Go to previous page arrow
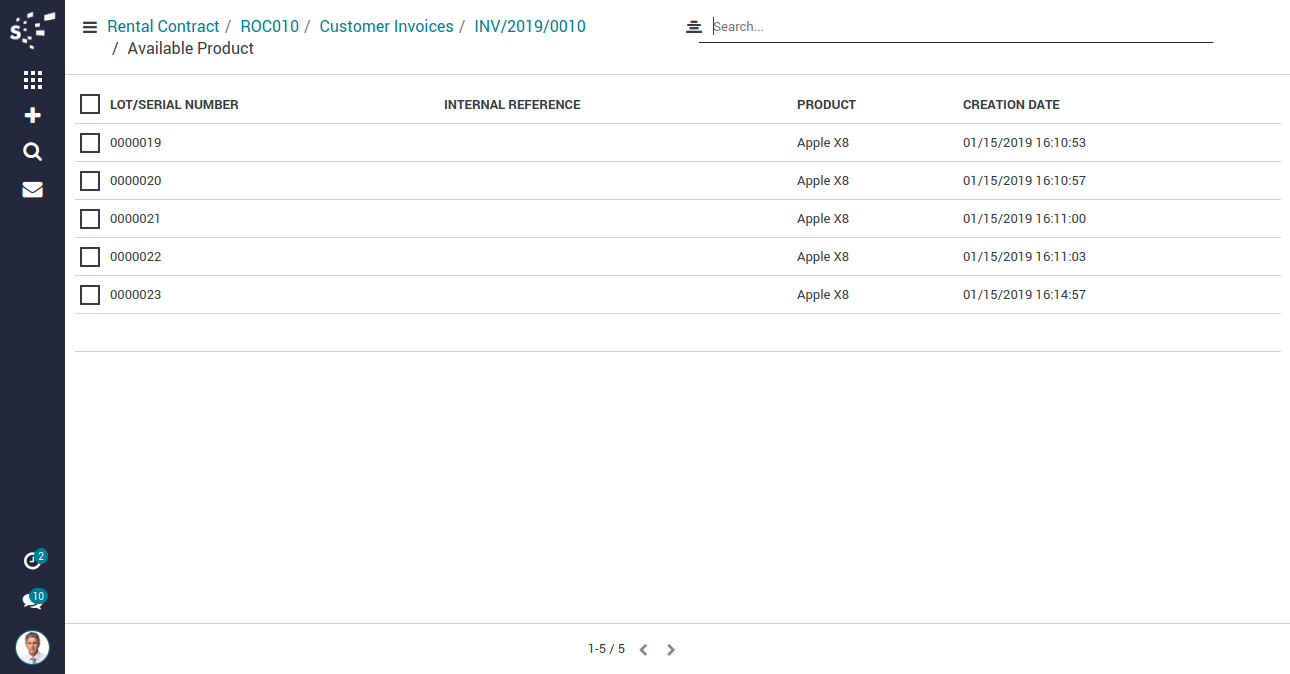The image size is (1290, 674). point(643,650)
